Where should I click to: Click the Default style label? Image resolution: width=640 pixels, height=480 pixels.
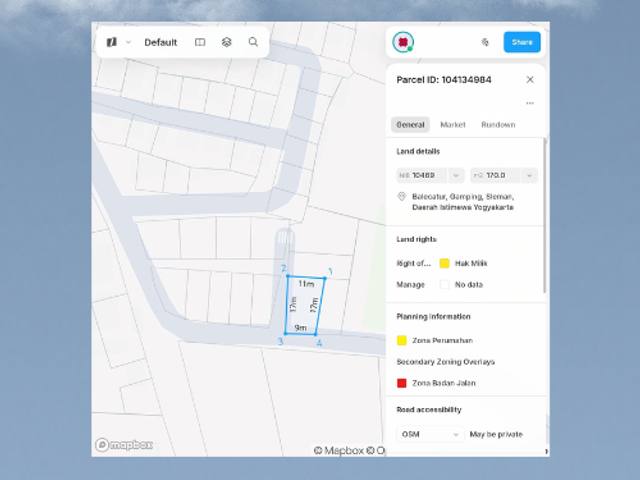(161, 42)
